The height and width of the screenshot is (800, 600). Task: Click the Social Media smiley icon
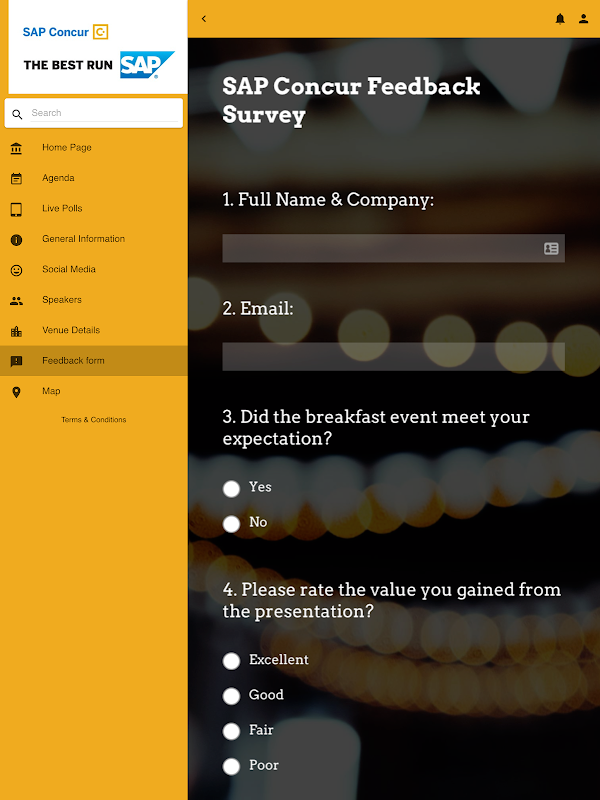click(x=16, y=270)
